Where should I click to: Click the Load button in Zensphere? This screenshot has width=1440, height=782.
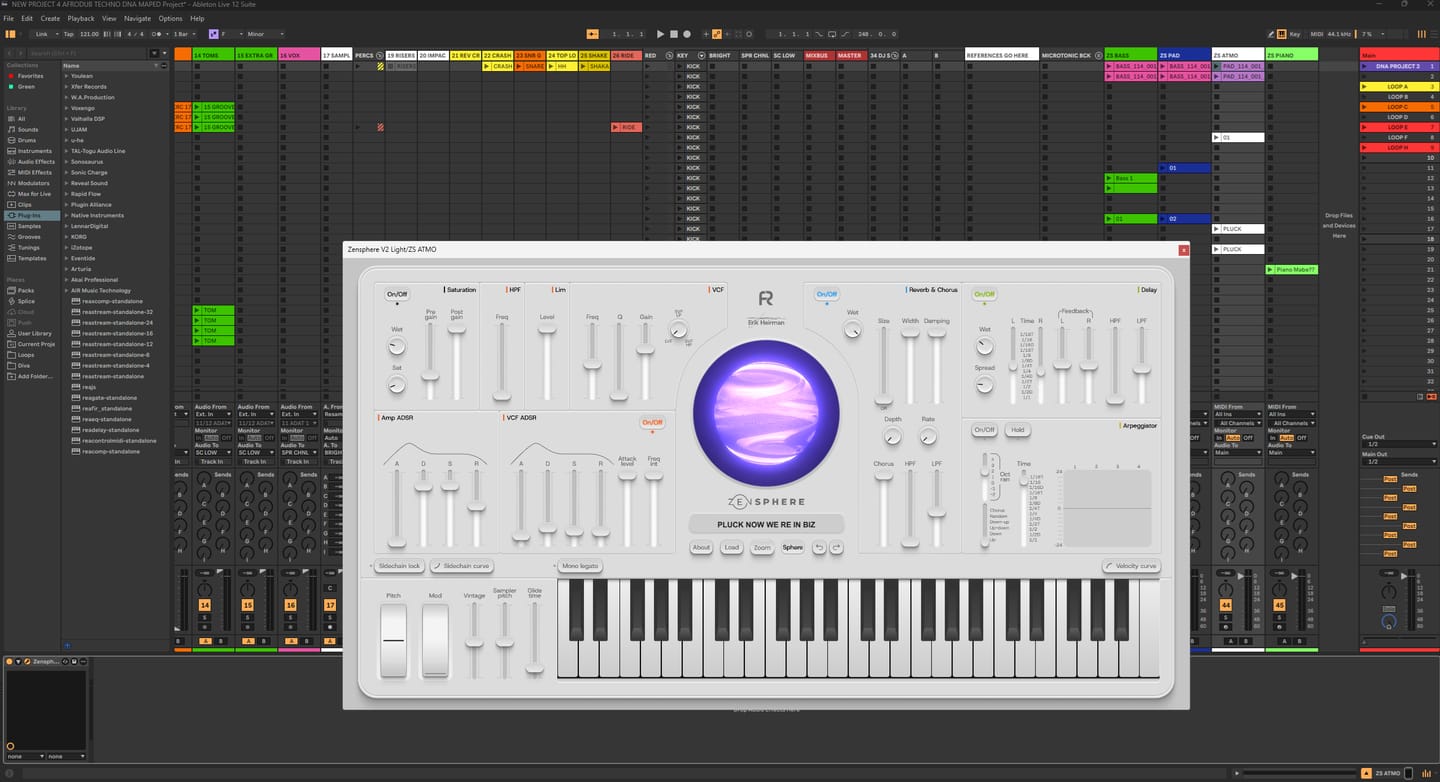pyautogui.click(x=732, y=547)
